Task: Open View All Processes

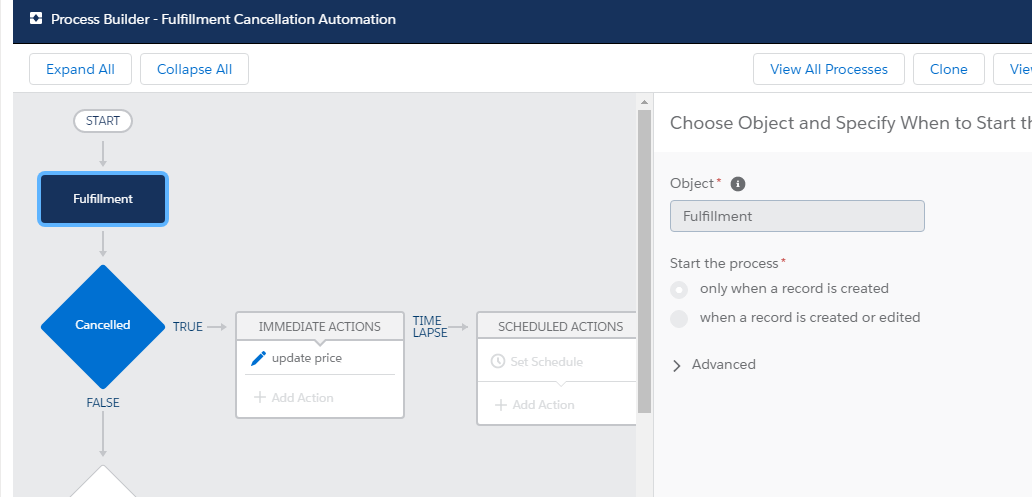Action: point(828,69)
